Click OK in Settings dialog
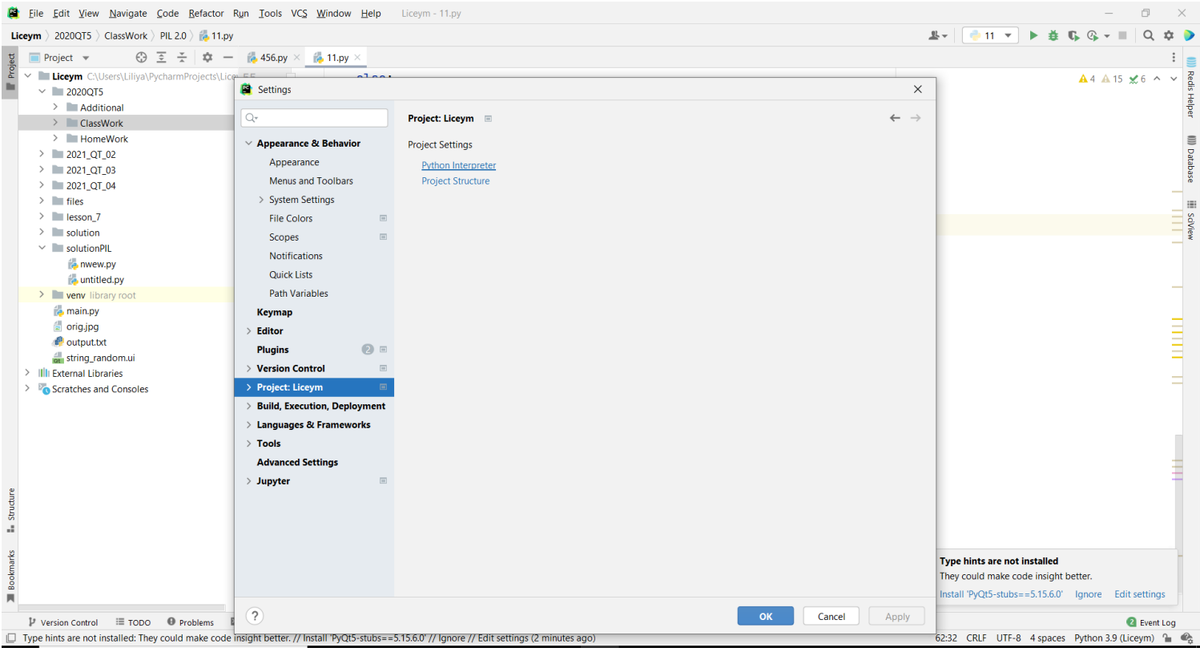 (765, 616)
